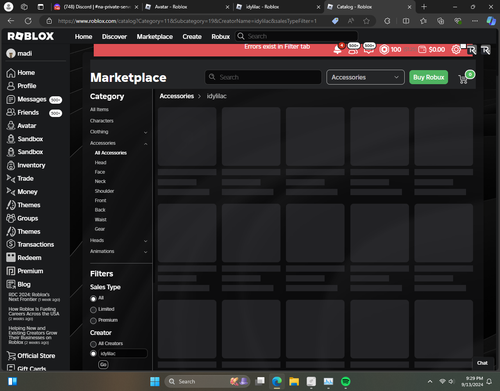Click the Accessories breadcrumb link
Image resolution: width=500 pixels, height=391 pixels.
(177, 96)
